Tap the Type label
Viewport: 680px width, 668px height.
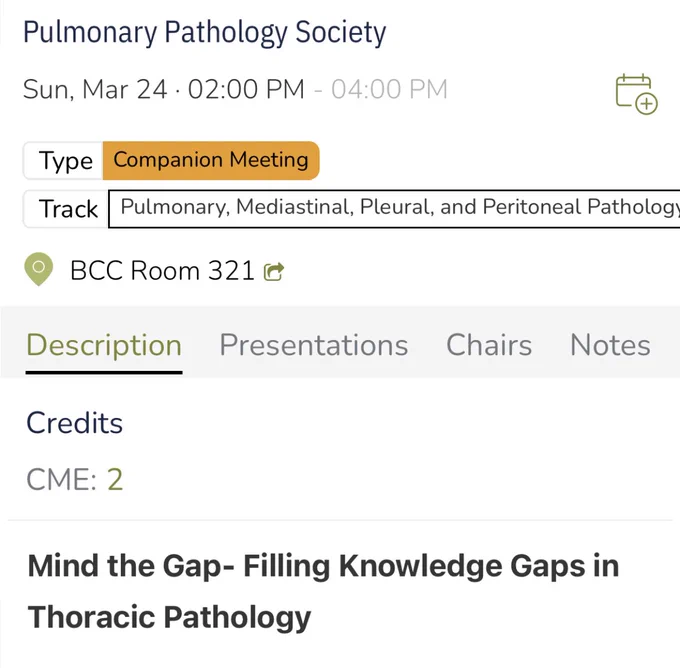[65, 161]
